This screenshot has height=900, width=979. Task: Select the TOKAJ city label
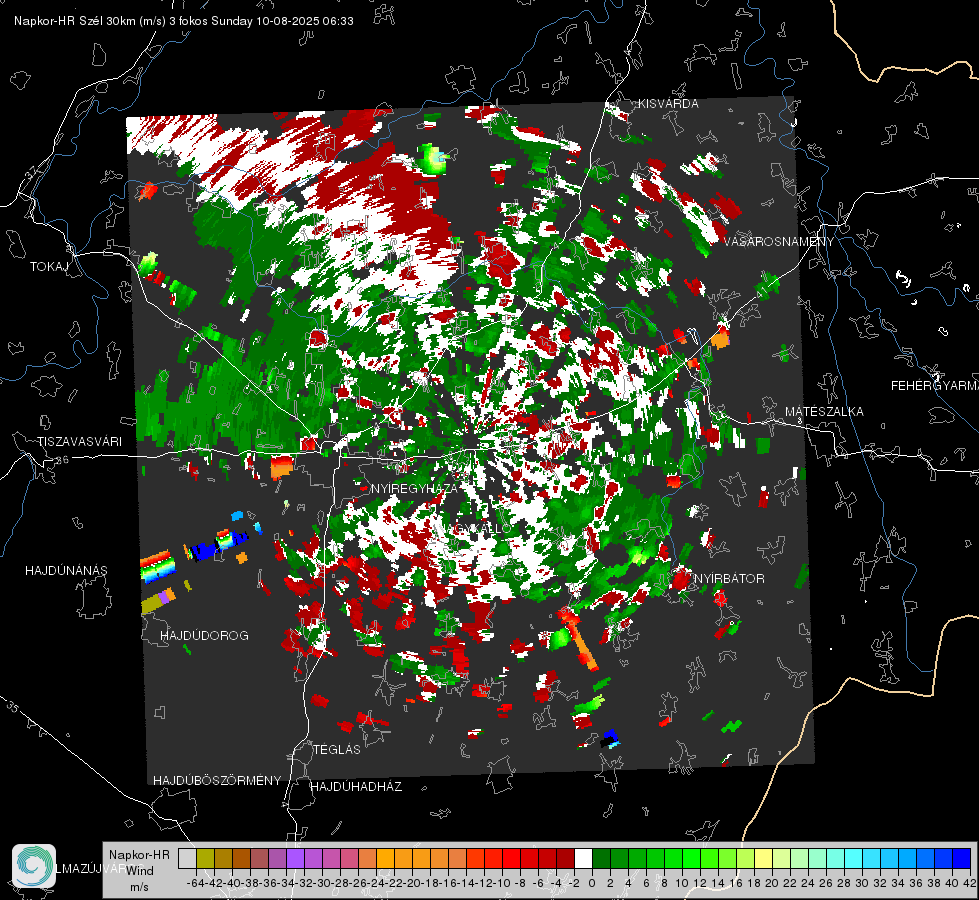(49, 267)
